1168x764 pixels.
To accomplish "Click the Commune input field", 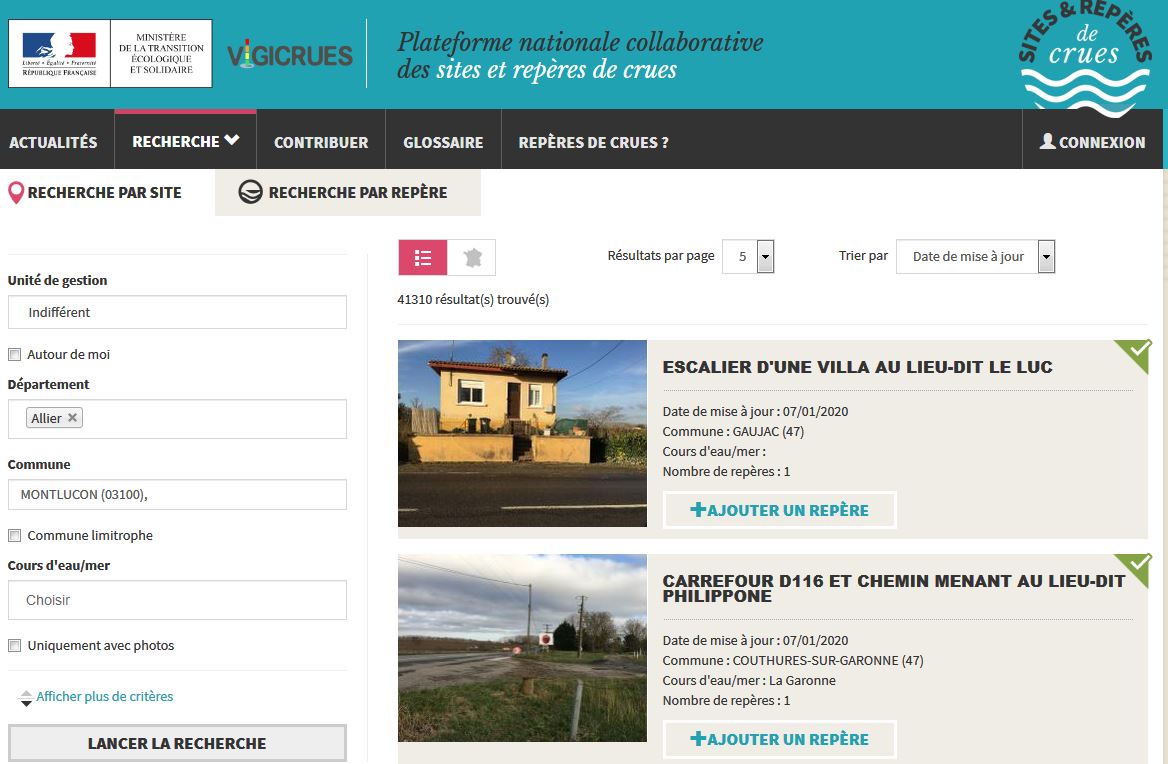I will pyautogui.click(x=177, y=494).
